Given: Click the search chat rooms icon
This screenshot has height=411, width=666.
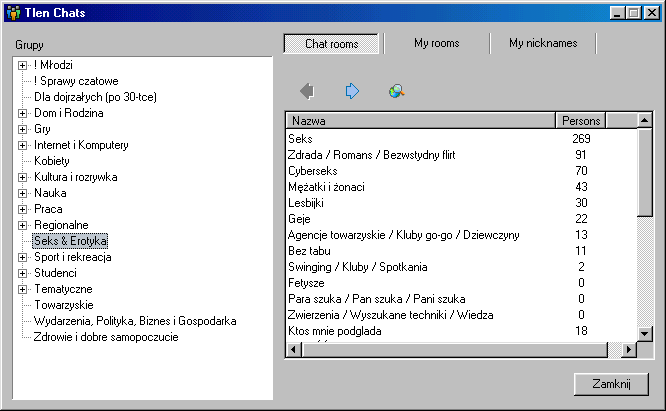Looking at the screenshot, I should 396,92.
